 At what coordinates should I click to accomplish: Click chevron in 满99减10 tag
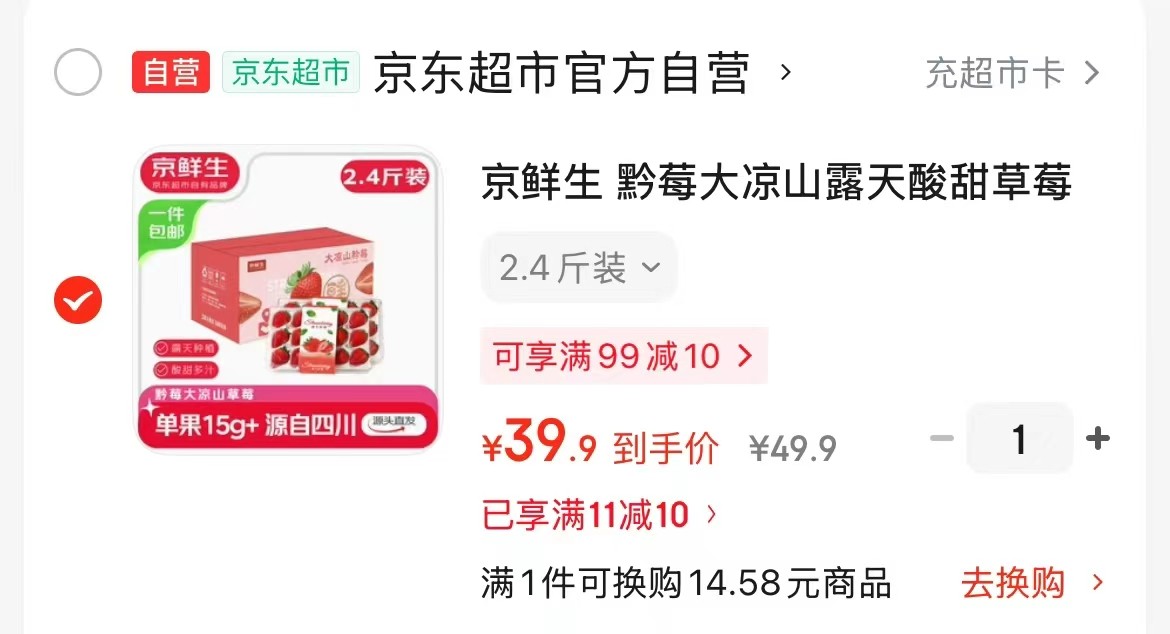click(x=745, y=356)
